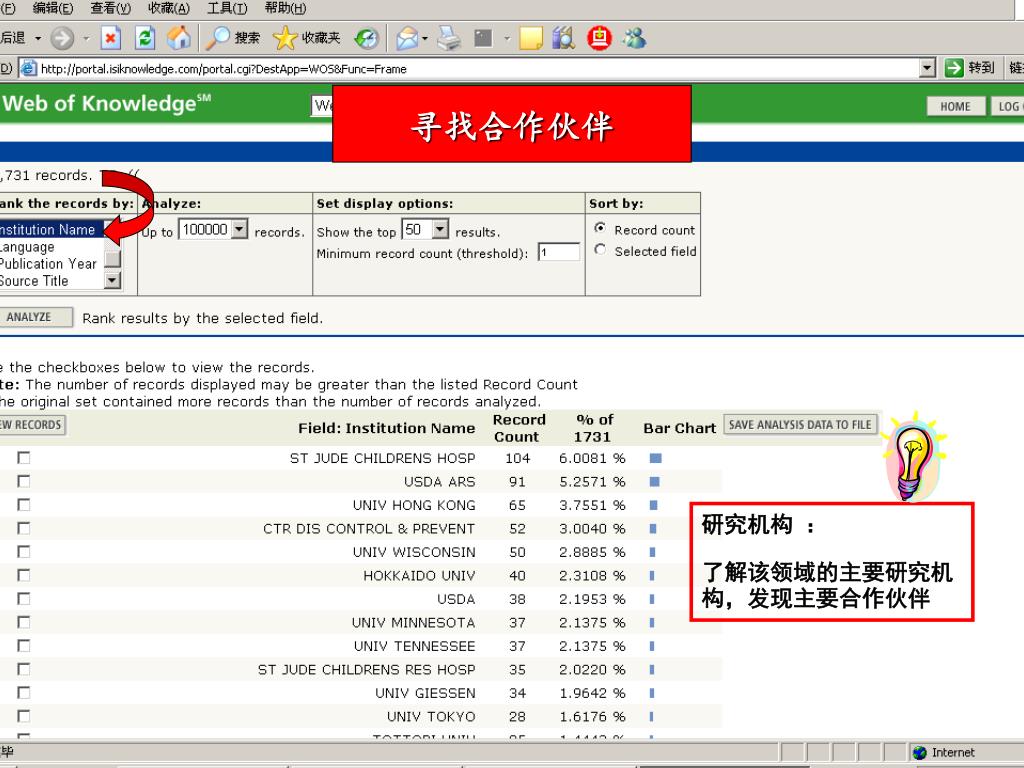Viewport: 1024px width, 768px height.
Task: Open the 编辑(E) menu
Action: click(53, 8)
